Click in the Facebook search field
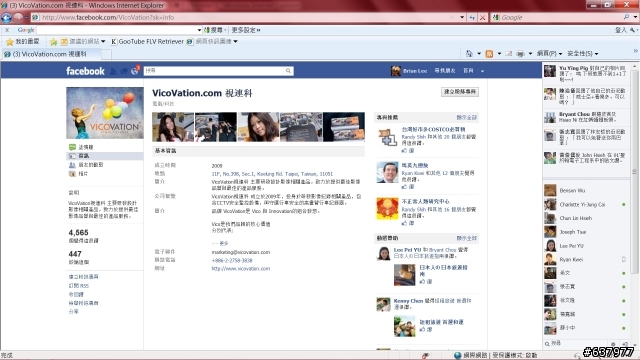The image size is (640, 360). [214, 71]
